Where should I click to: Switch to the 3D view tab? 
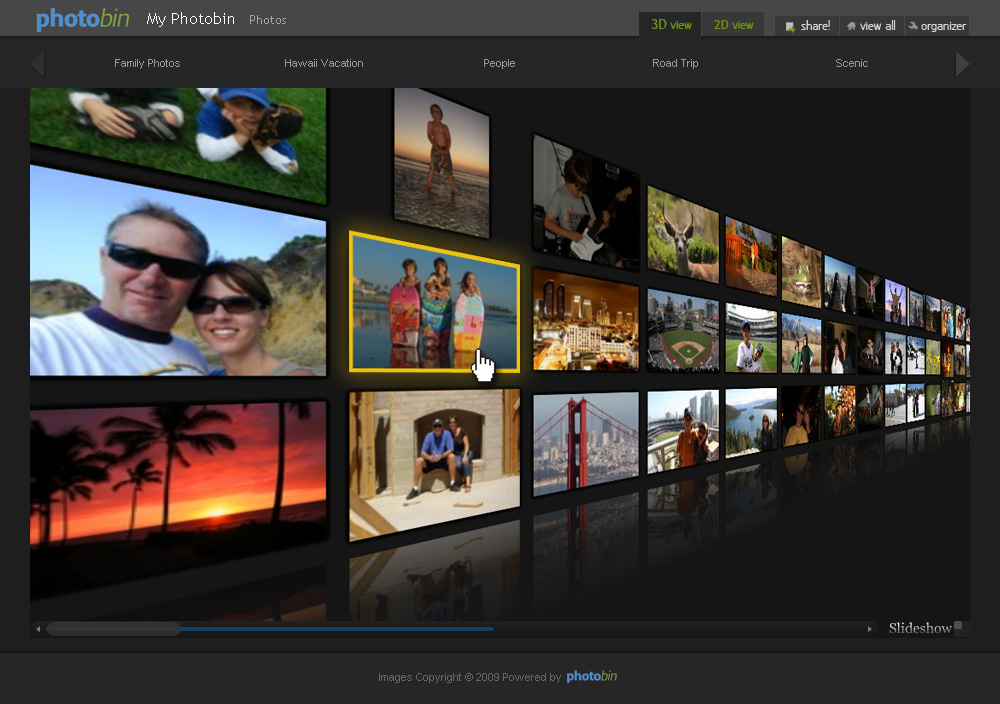(x=670, y=25)
